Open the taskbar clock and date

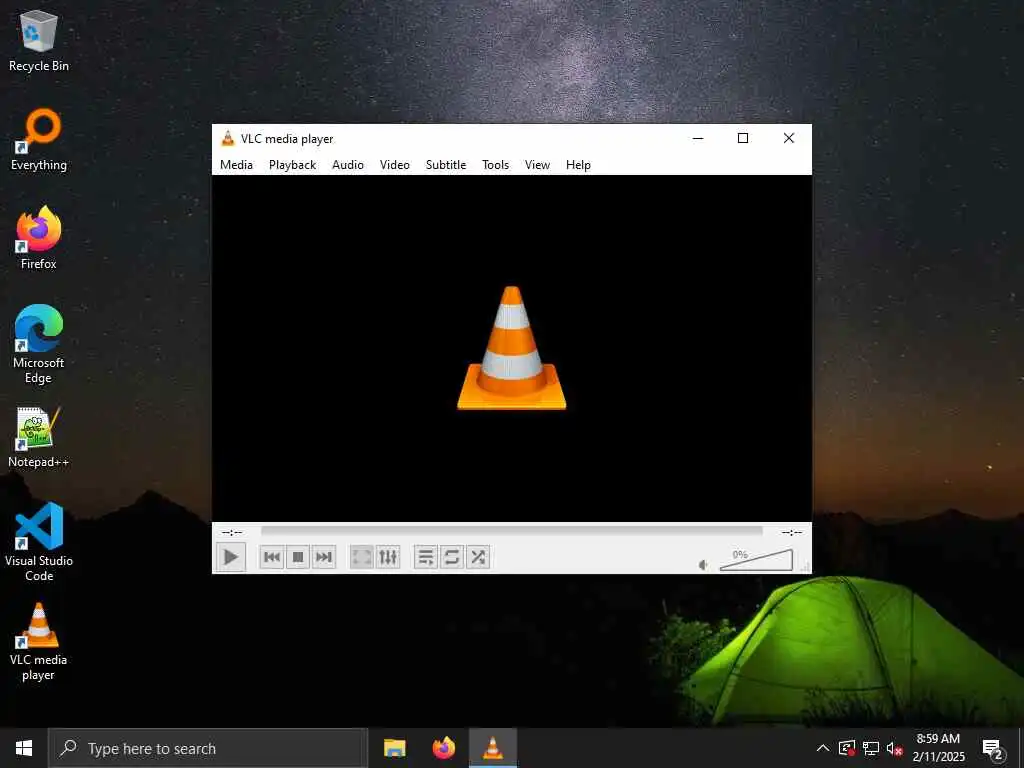coord(938,748)
